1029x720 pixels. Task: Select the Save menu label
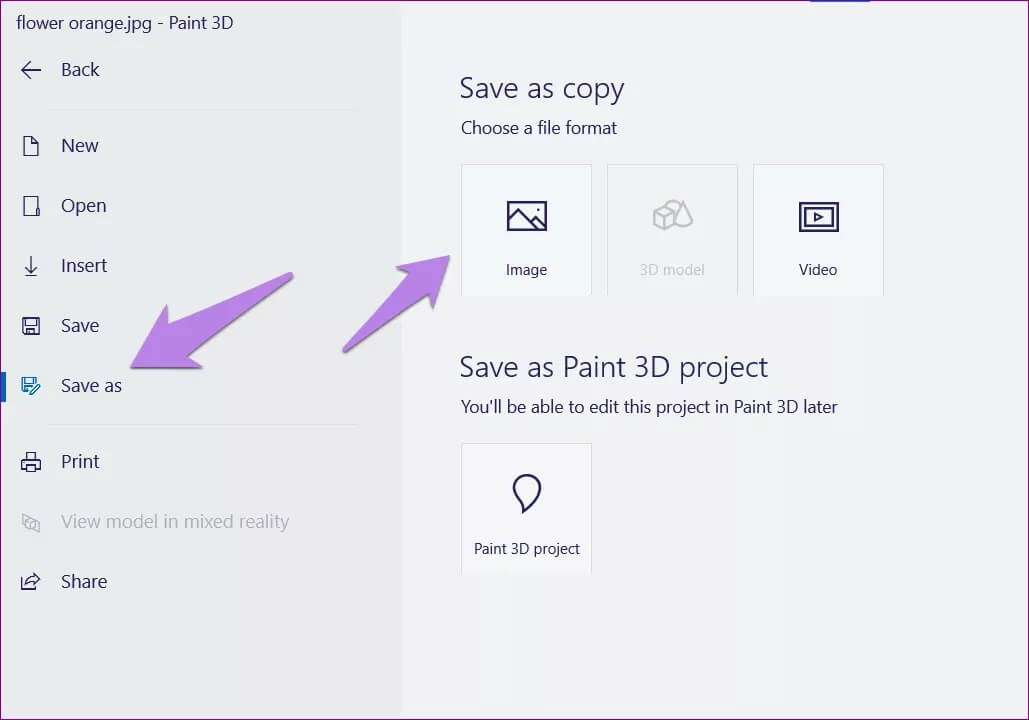coord(80,326)
